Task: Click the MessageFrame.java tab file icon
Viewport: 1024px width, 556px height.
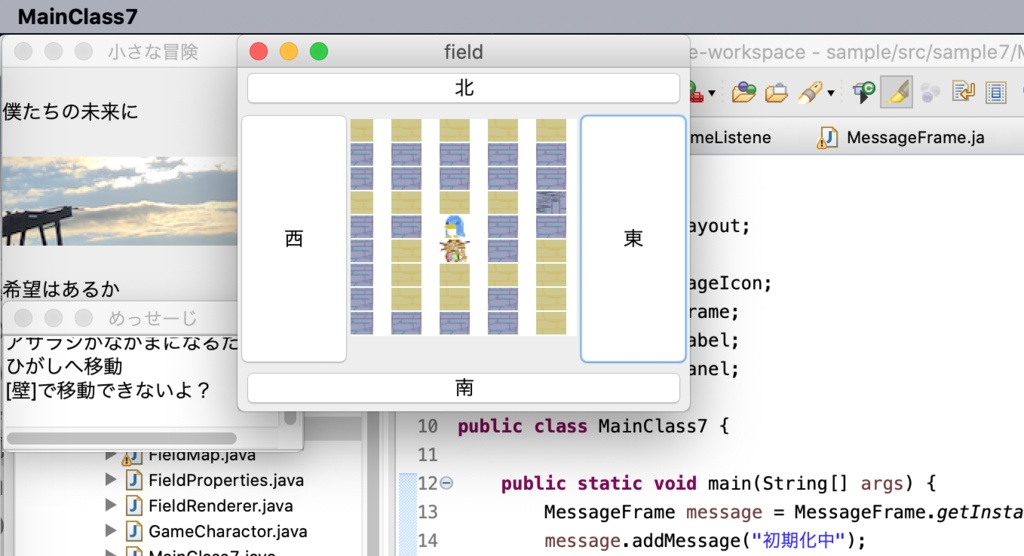Action: [x=827, y=138]
